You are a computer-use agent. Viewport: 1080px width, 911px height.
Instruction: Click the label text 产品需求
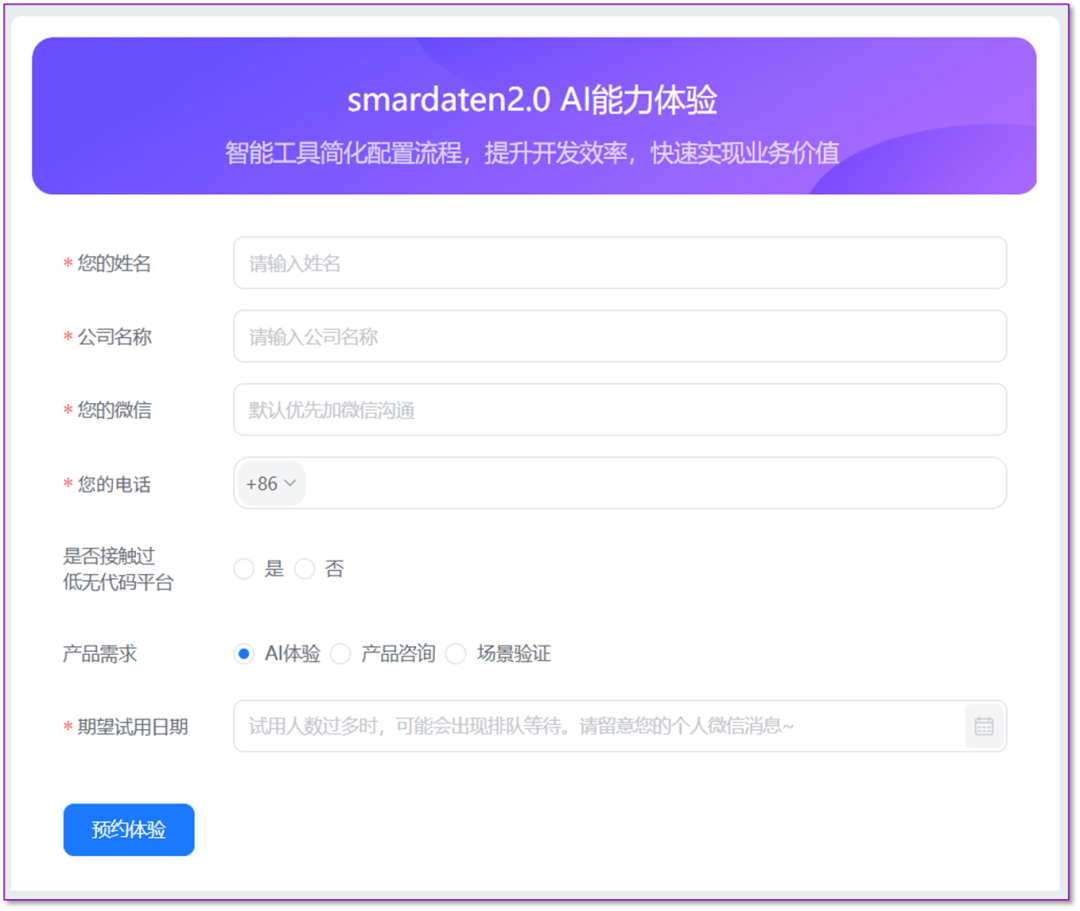[x=100, y=653]
